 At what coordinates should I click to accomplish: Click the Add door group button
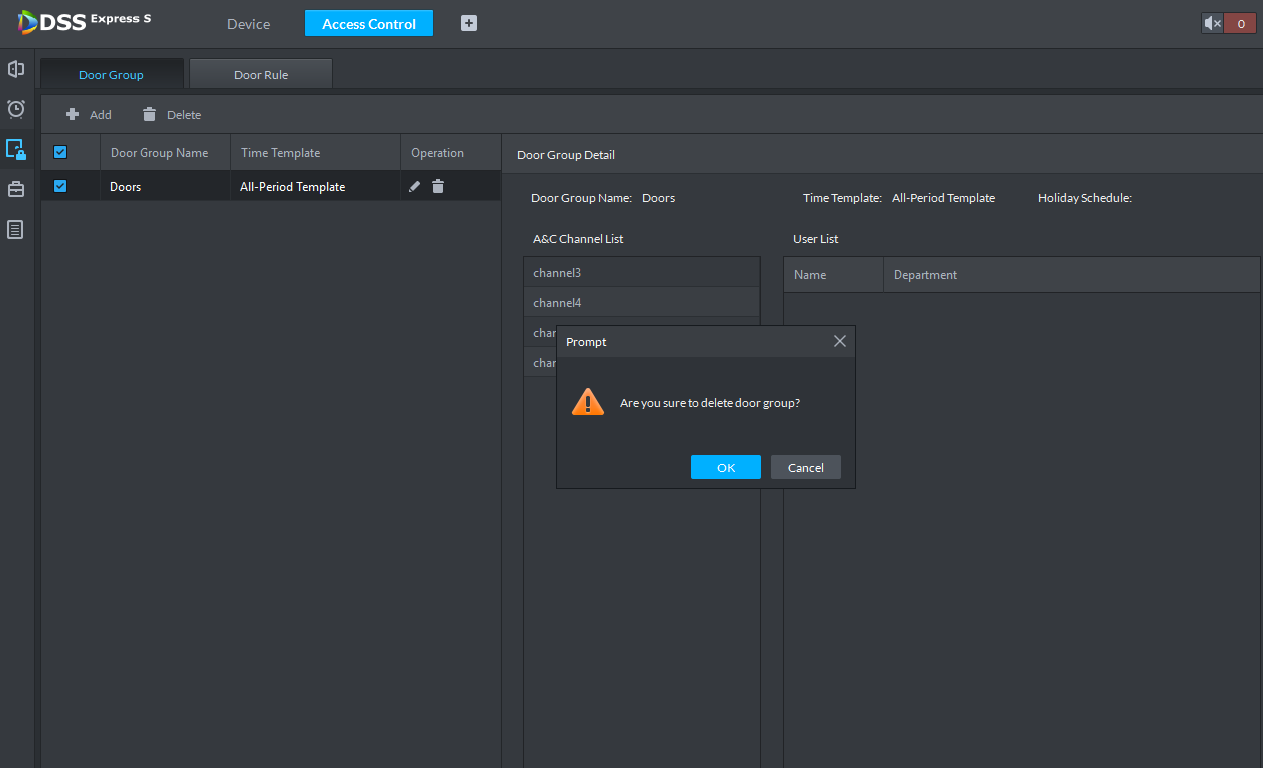pyautogui.click(x=89, y=115)
